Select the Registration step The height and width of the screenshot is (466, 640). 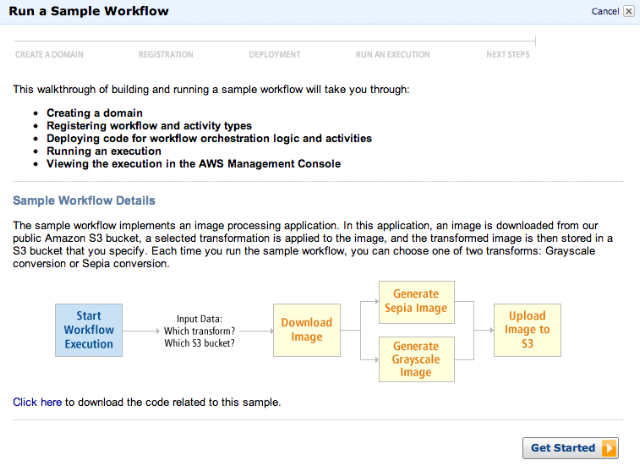[166, 55]
